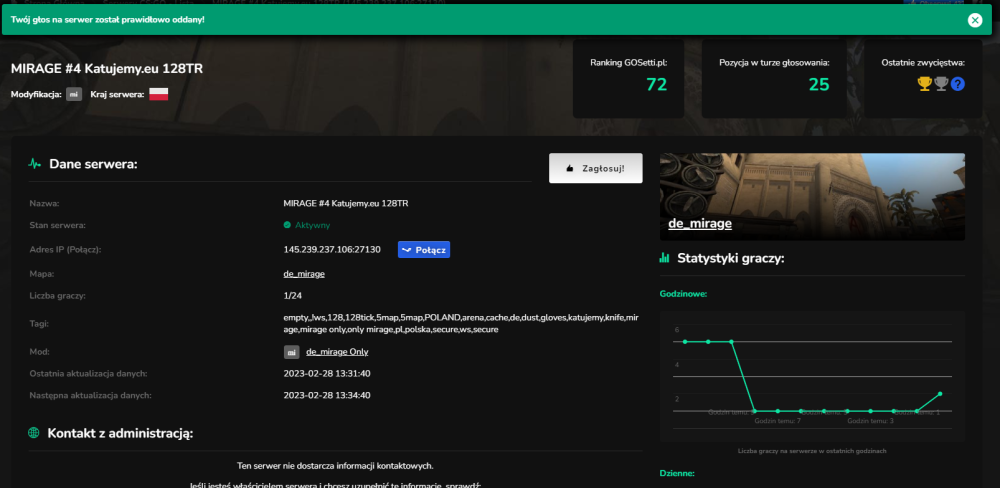The height and width of the screenshot is (488, 1000).
Task: Click the last data point on hourly chart
Action: (x=940, y=394)
